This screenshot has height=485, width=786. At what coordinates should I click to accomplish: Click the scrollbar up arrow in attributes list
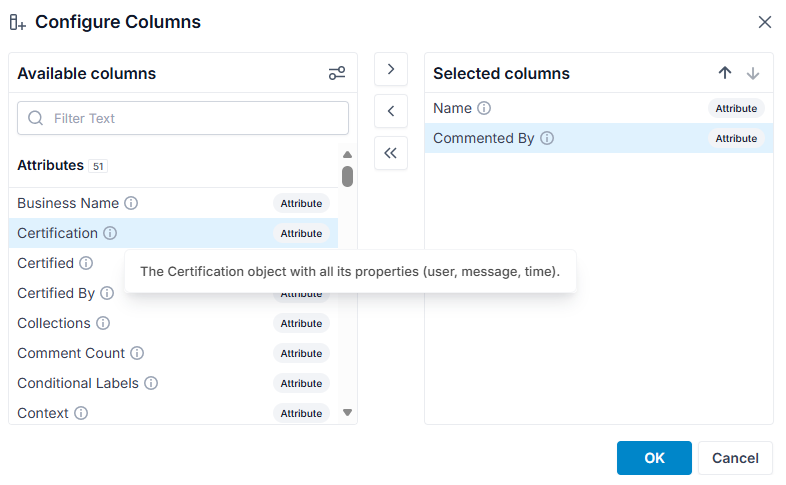[347, 154]
